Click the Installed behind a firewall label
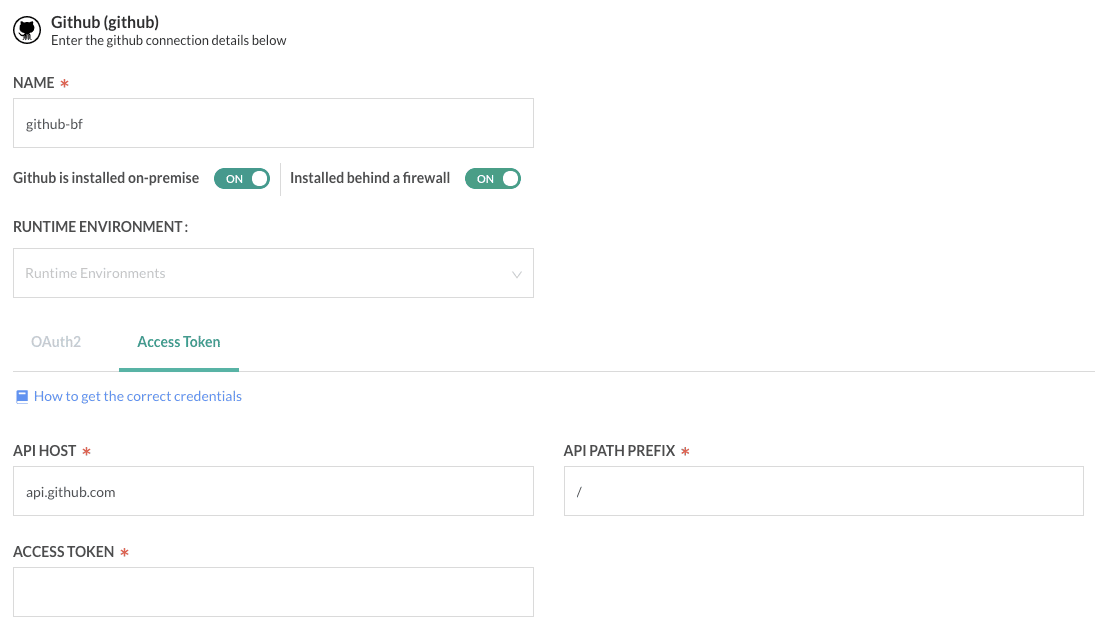1095x626 pixels. tap(370, 178)
